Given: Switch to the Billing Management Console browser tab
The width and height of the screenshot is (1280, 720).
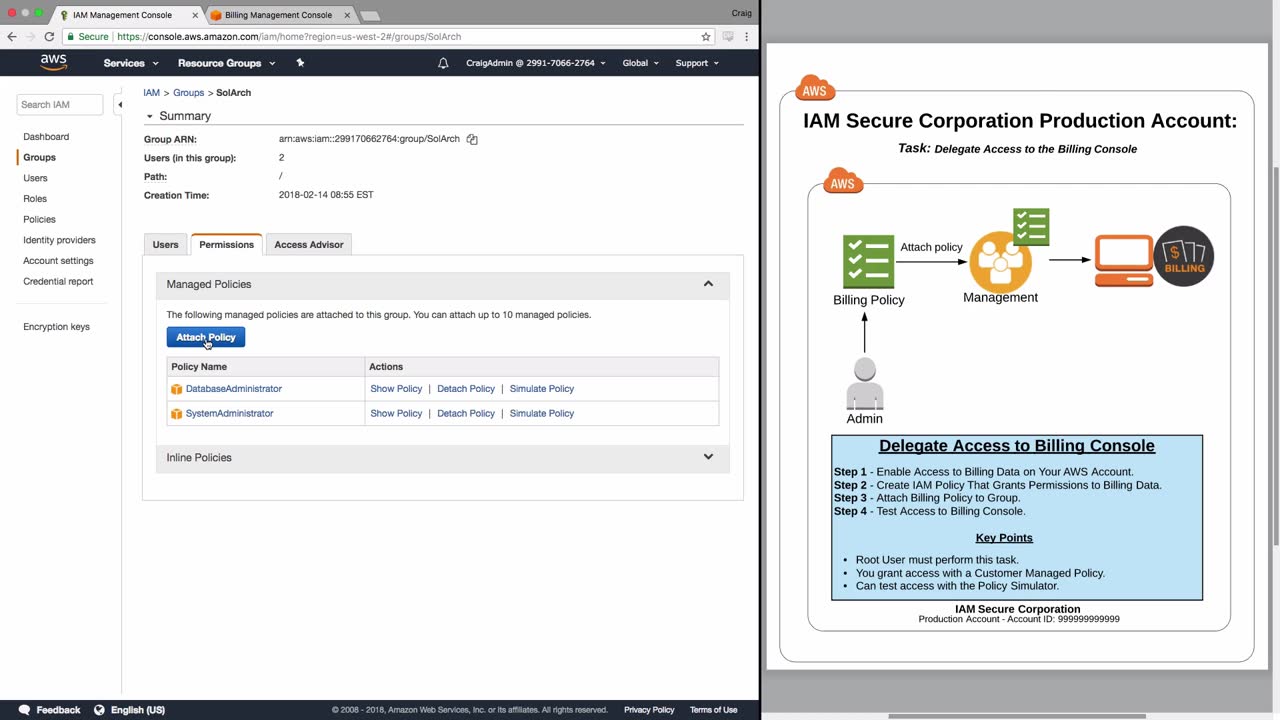Looking at the screenshot, I should click(278, 15).
